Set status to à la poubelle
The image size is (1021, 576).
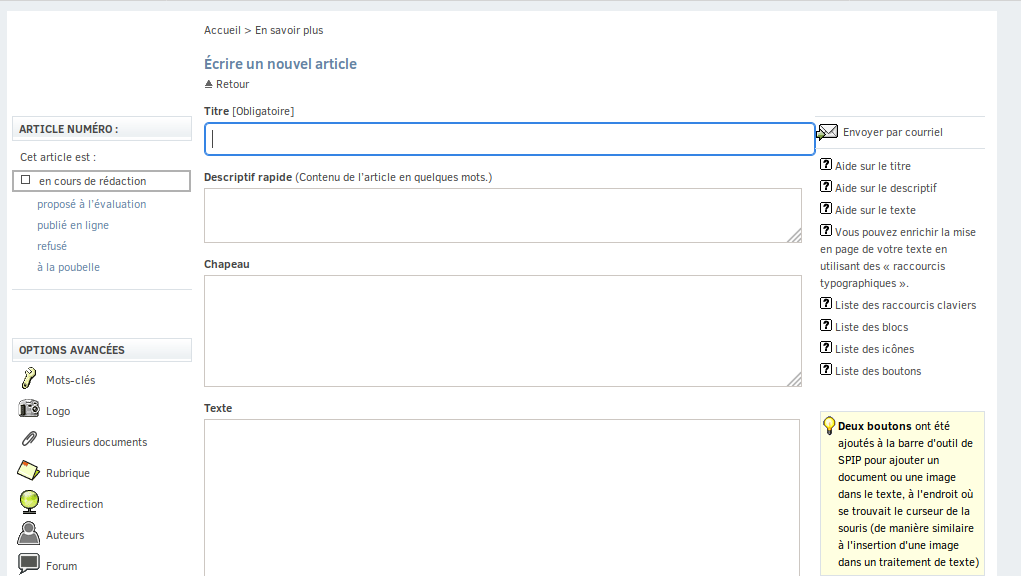click(x=68, y=267)
